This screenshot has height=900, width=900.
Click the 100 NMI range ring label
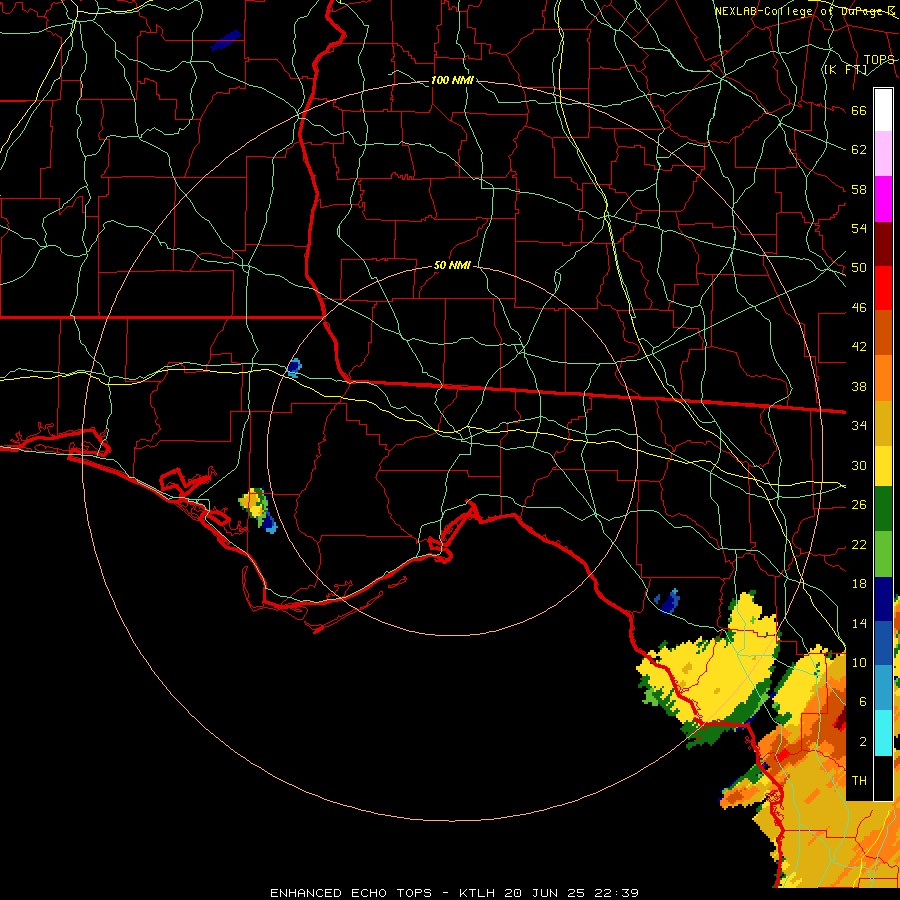tap(452, 80)
